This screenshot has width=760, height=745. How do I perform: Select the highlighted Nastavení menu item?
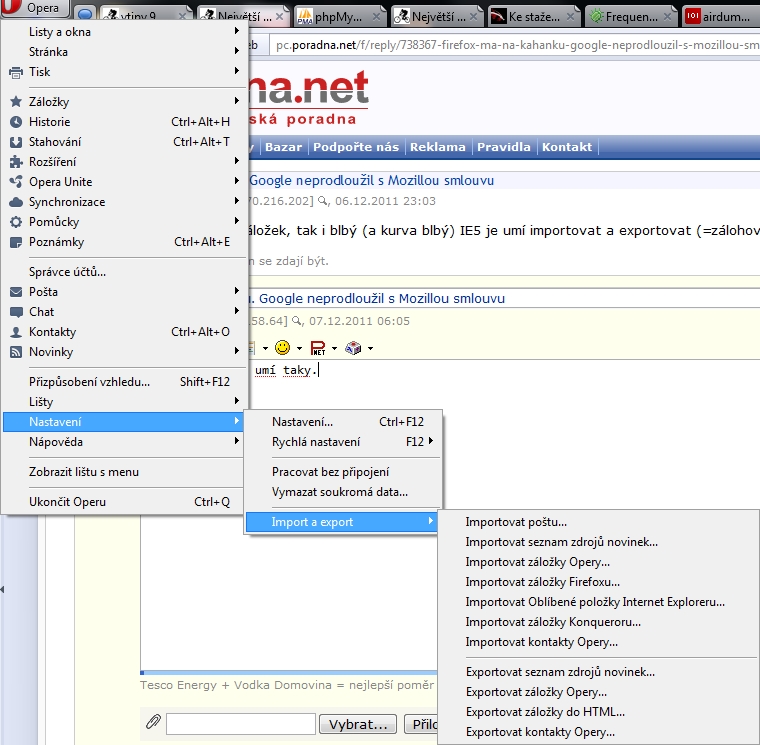(125, 422)
